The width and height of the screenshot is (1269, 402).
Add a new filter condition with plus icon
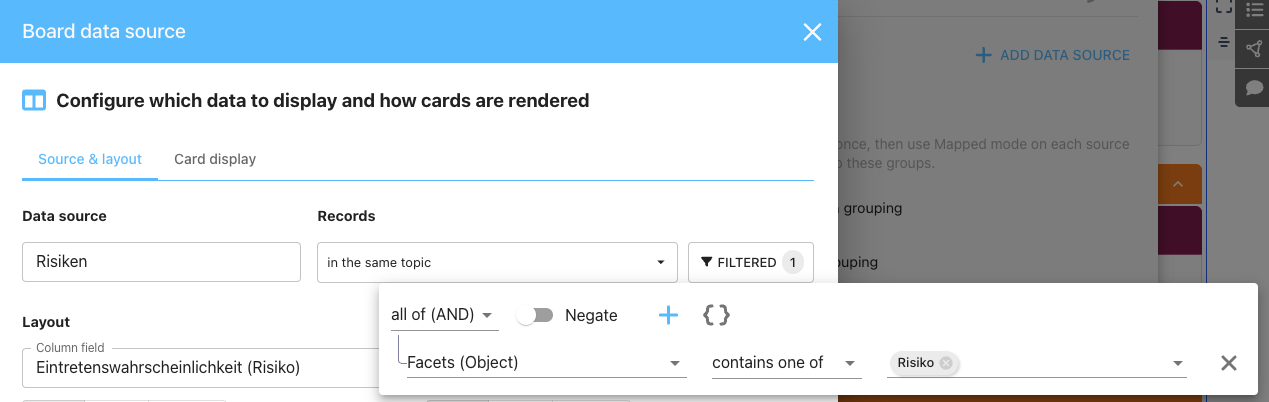tap(668, 316)
